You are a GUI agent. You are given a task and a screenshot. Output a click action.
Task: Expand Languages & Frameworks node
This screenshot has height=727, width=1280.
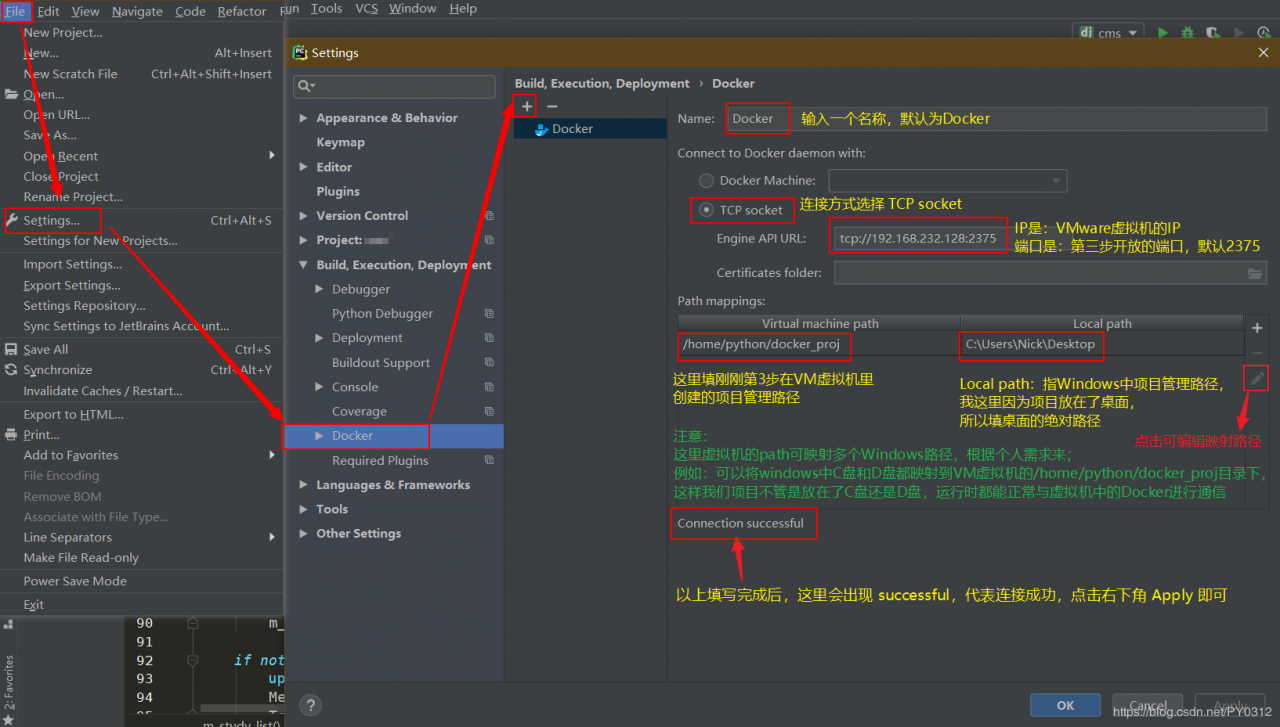point(304,485)
